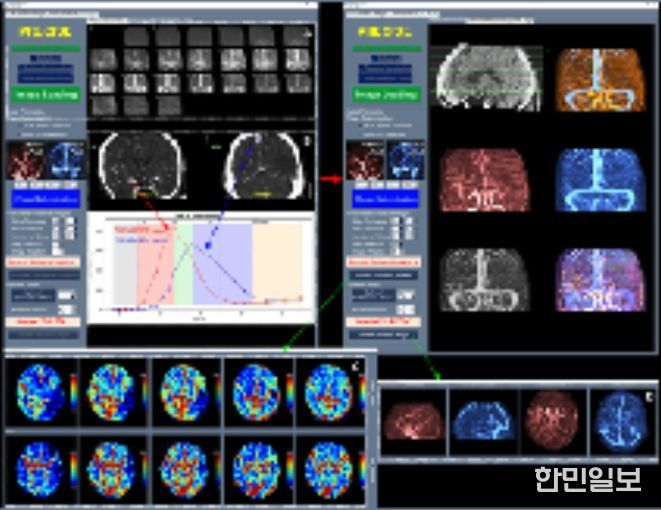Click the red shaded phase region in graph

point(155,262)
